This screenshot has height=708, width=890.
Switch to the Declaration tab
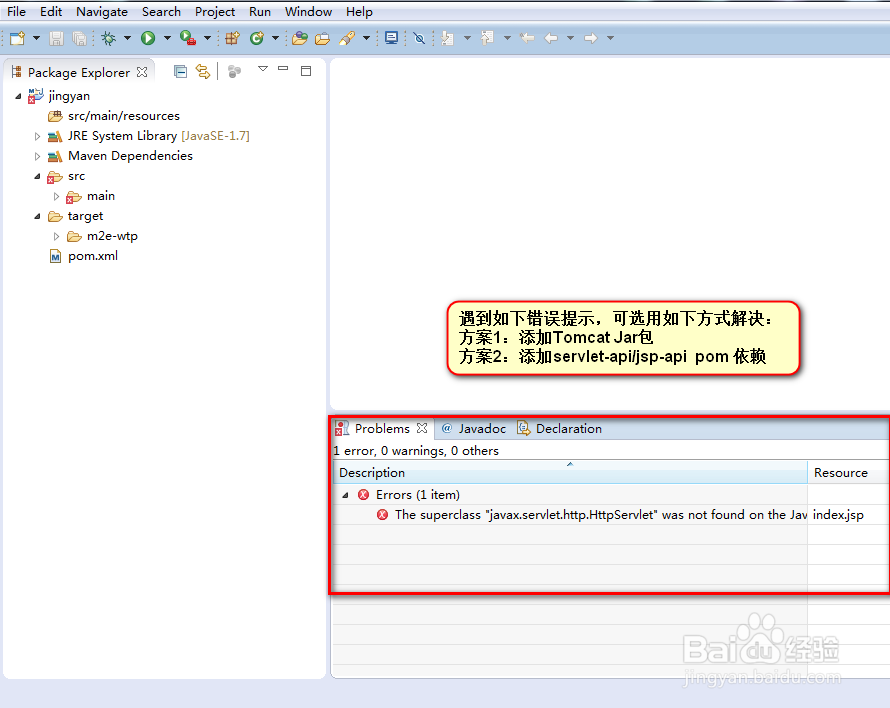click(568, 429)
